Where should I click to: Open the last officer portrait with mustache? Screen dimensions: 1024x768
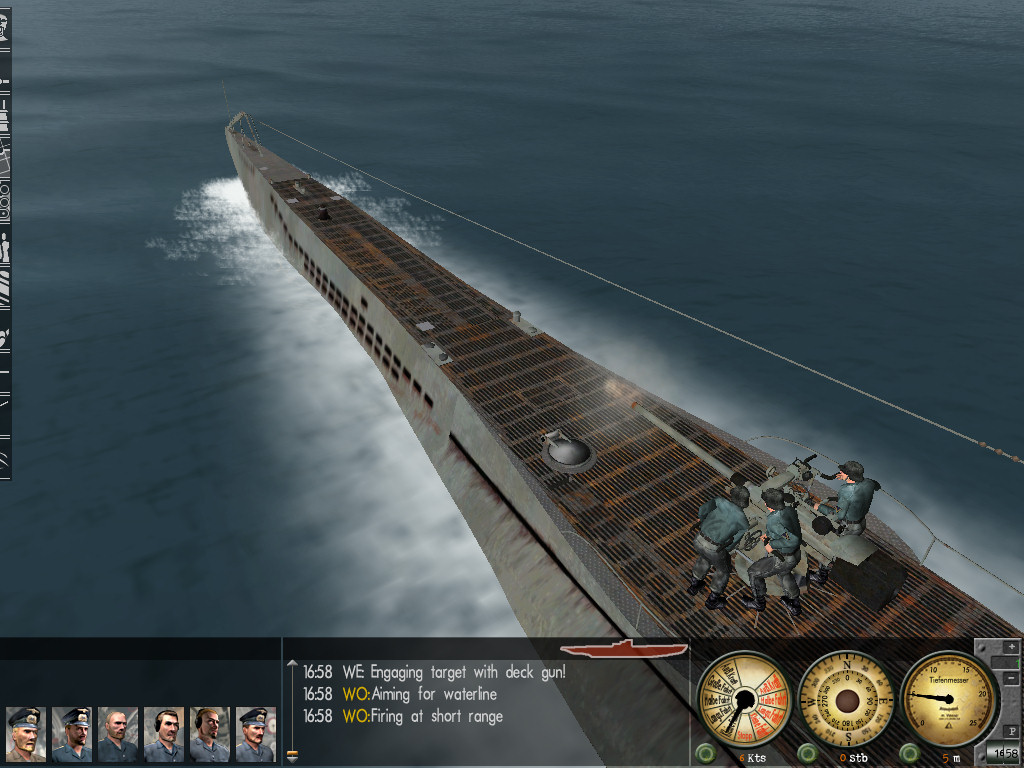tap(255, 734)
